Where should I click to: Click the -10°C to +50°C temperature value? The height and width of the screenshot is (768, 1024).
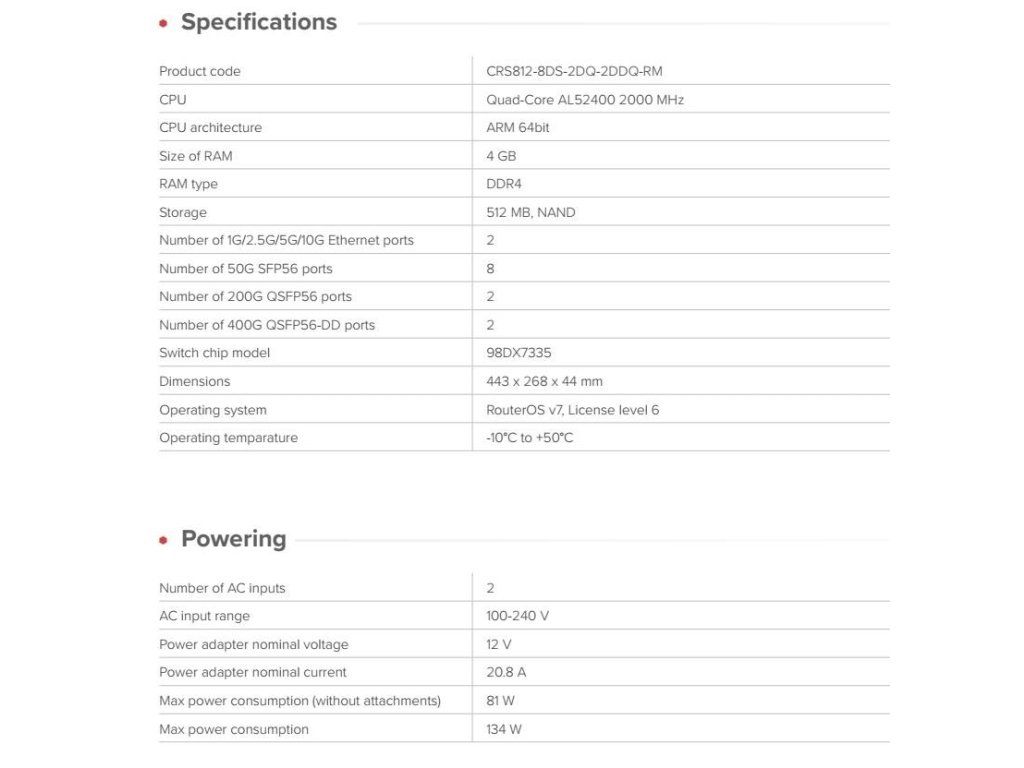pos(529,438)
